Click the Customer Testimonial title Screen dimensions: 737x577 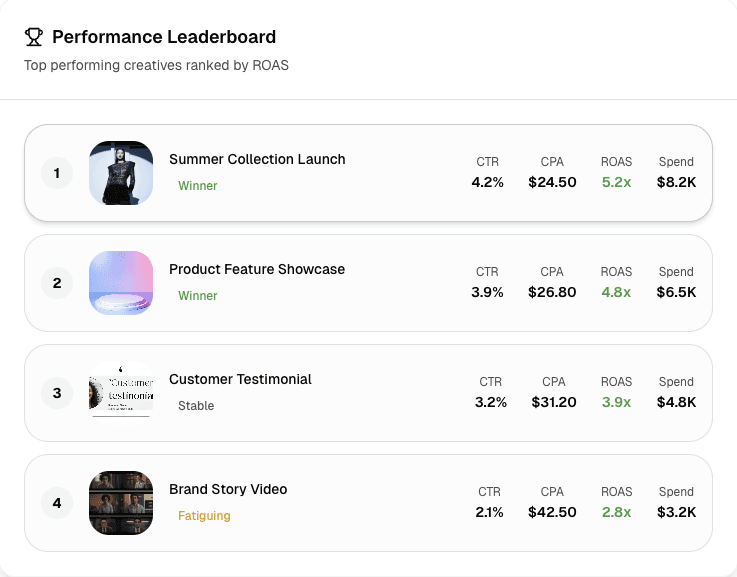[x=240, y=379]
